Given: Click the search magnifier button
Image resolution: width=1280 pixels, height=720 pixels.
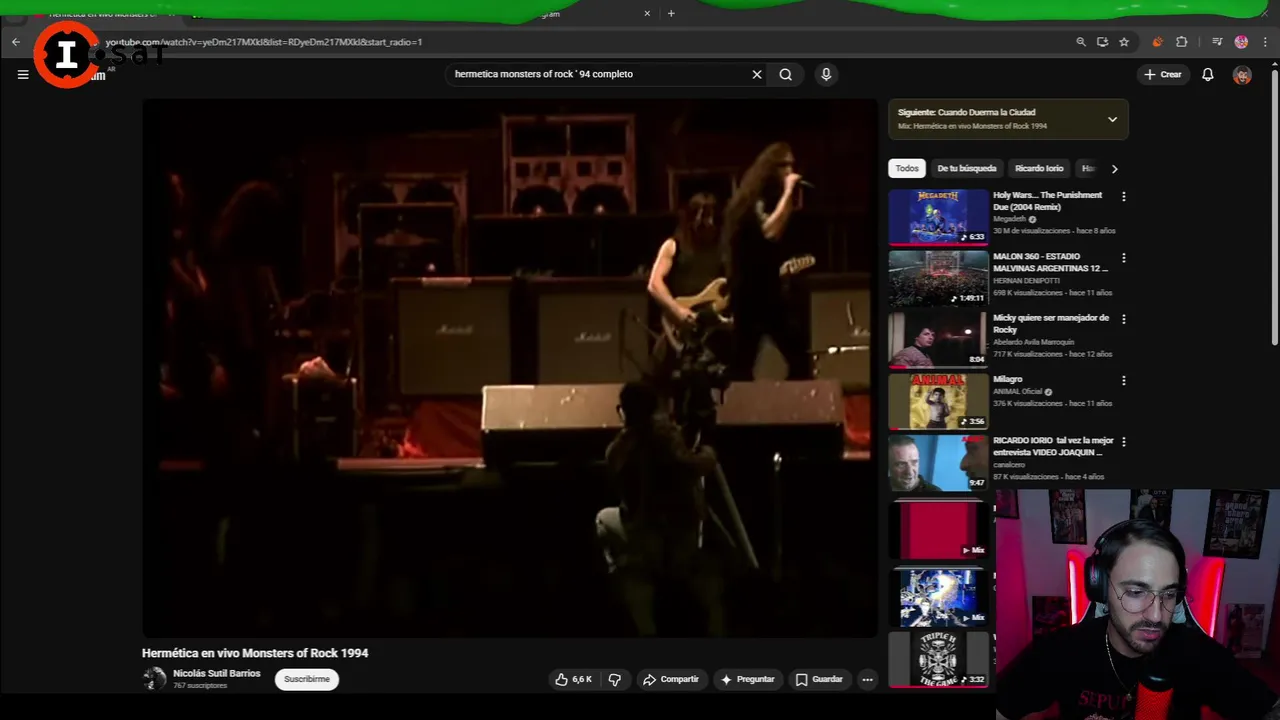Looking at the screenshot, I should [x=786, y=74].
